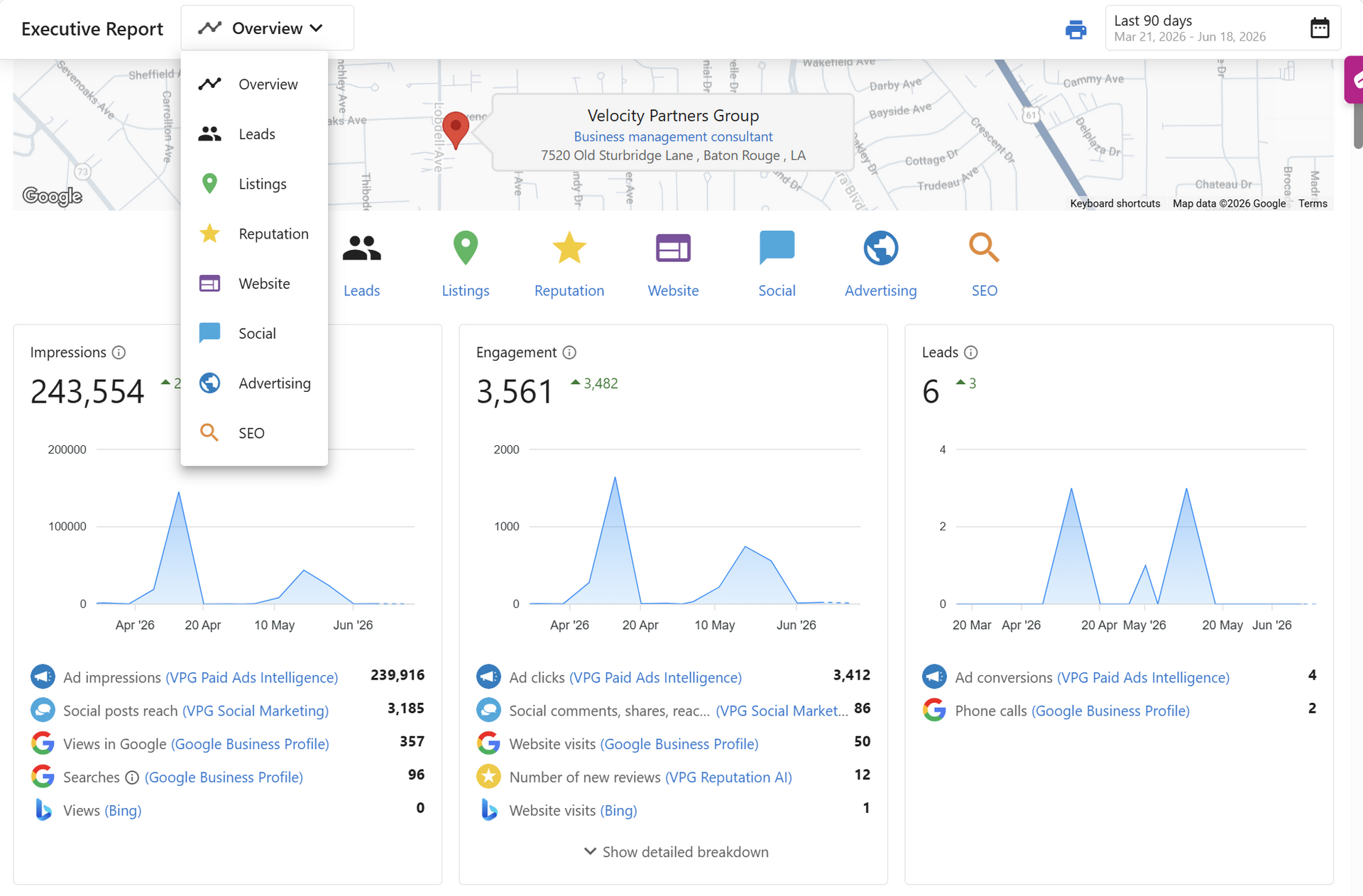Image resolution: width=1363 pixels, height=896 pixels.
Task: Click Keyboard shortcuts on the map
Action: click(x=1115, y=204)
